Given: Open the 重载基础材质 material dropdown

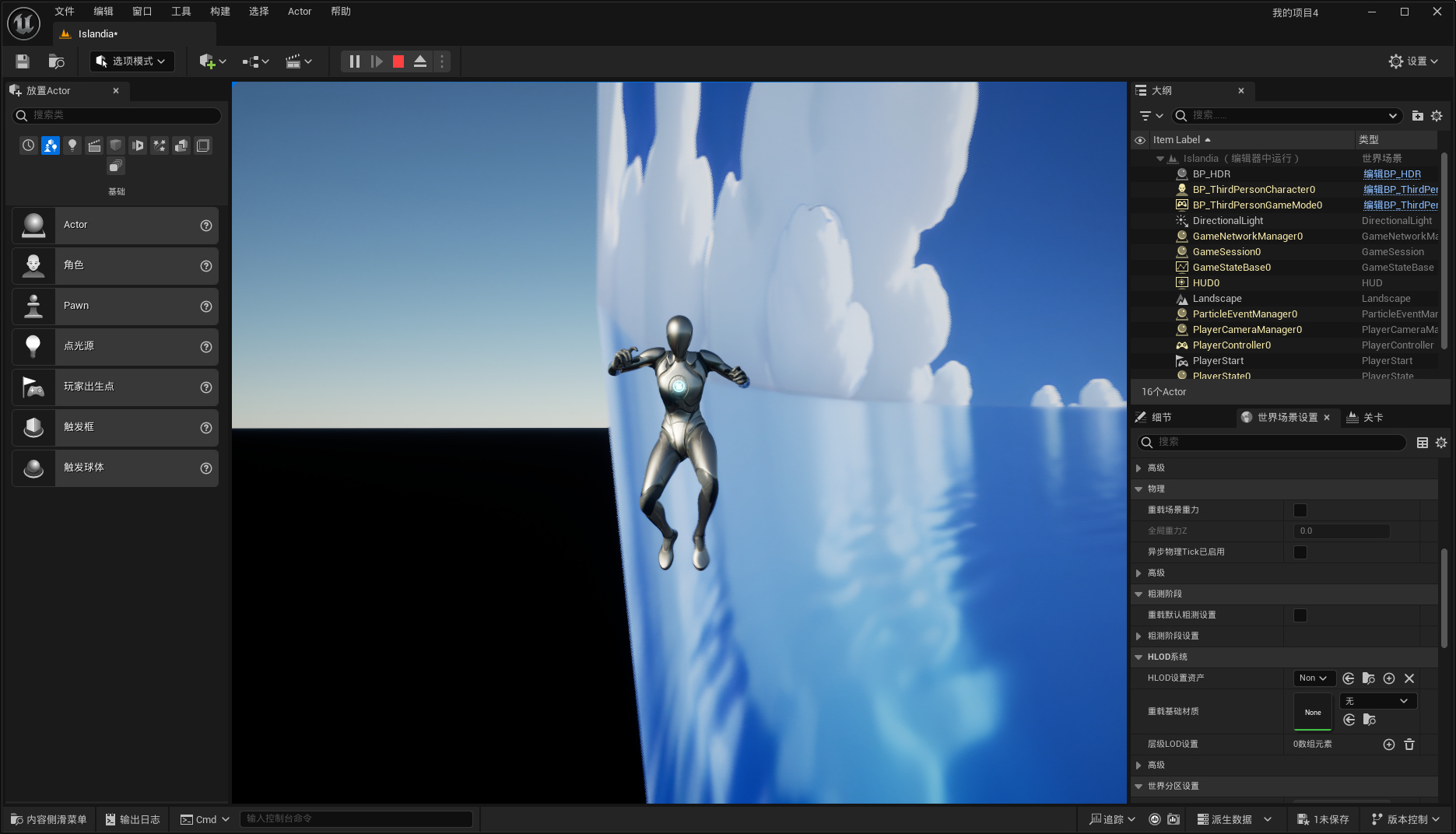Looking at the screenshot, I should click(x=1378, y=701).
